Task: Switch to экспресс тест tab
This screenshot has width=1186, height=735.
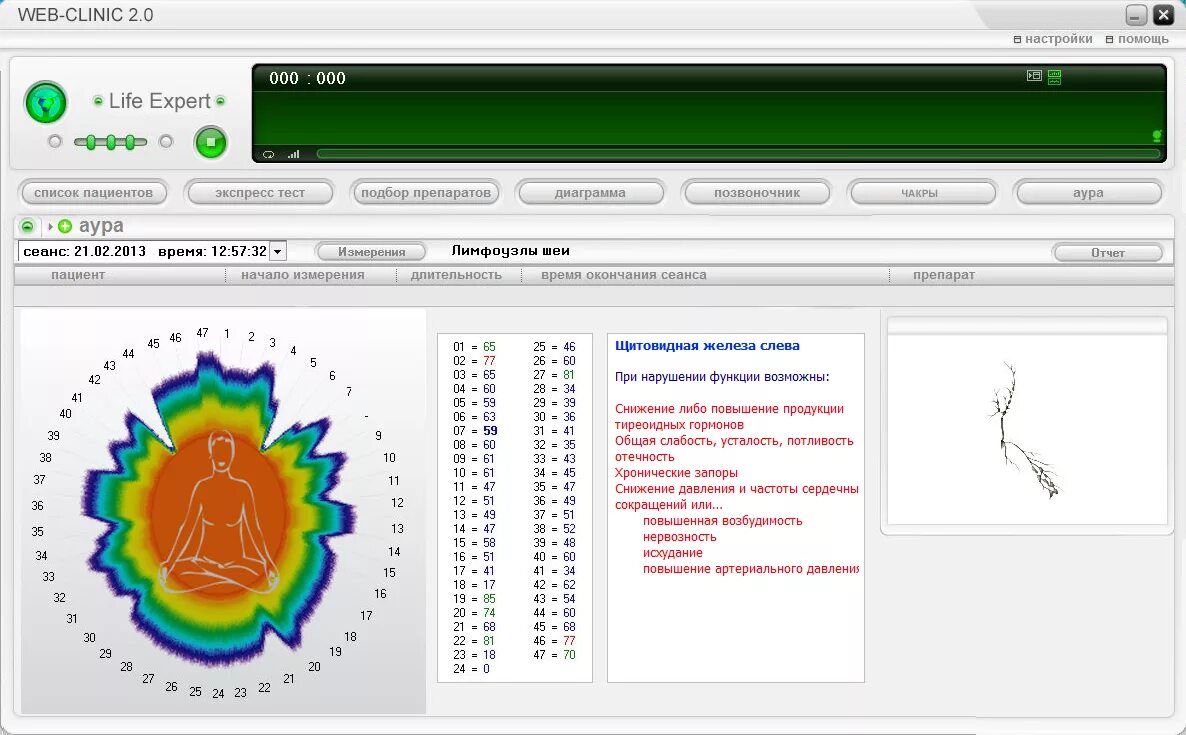Action: click(x=259, y=193)
